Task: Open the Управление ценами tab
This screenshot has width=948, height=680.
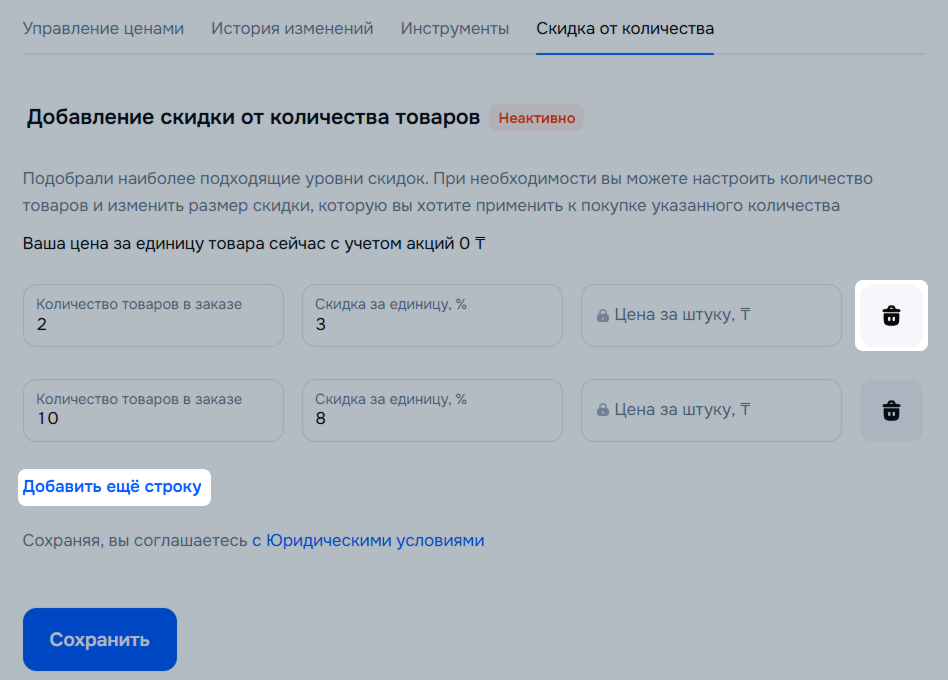Action: (x=103, y=28)
